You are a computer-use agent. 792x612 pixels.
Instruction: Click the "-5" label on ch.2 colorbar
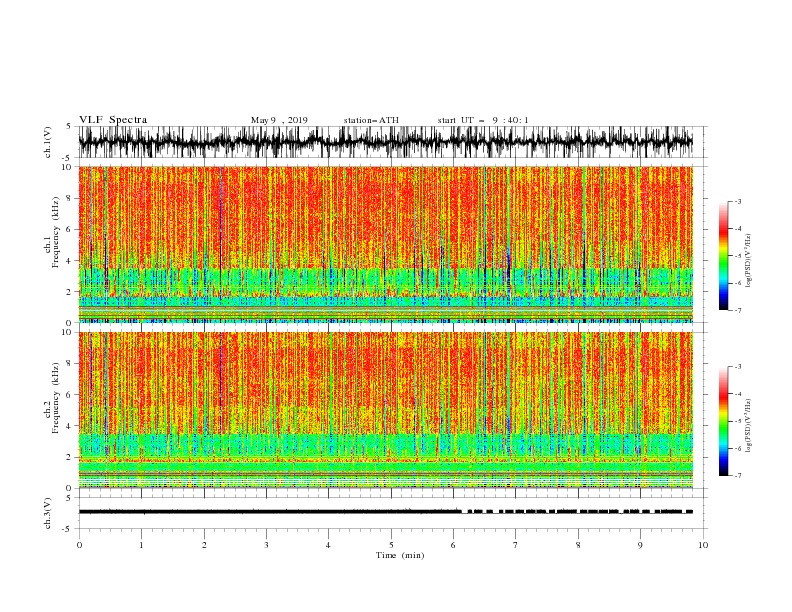point(738,421)
